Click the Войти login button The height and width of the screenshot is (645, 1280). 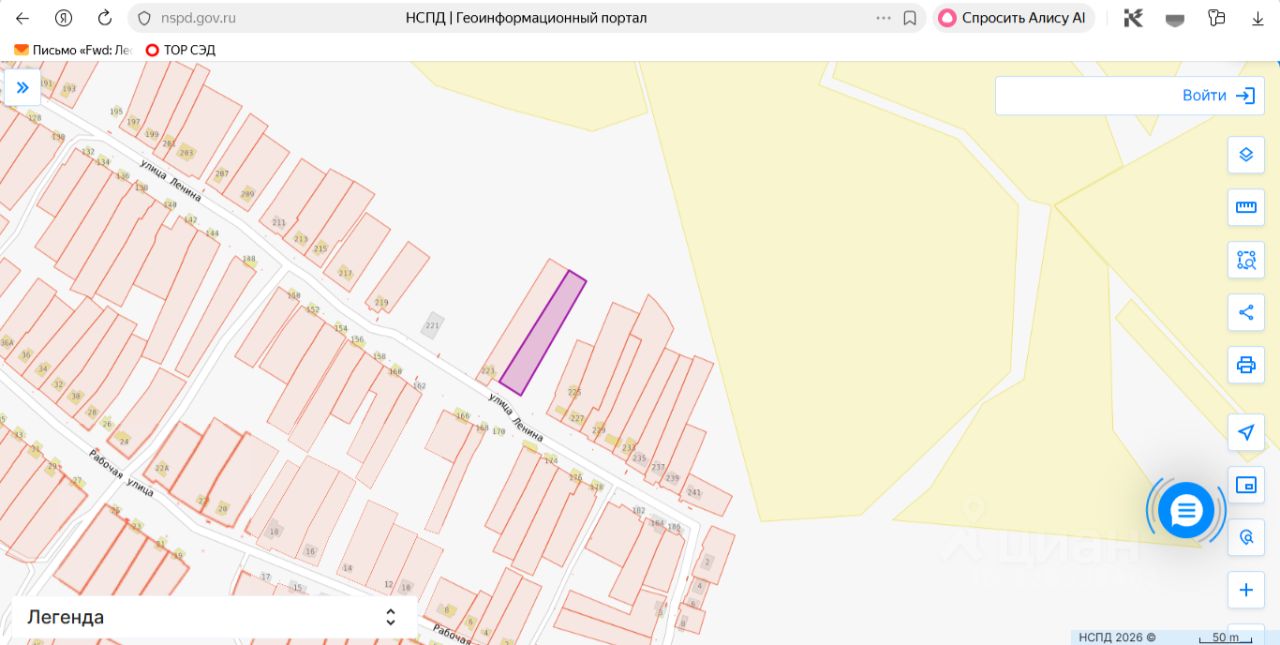1218,96
